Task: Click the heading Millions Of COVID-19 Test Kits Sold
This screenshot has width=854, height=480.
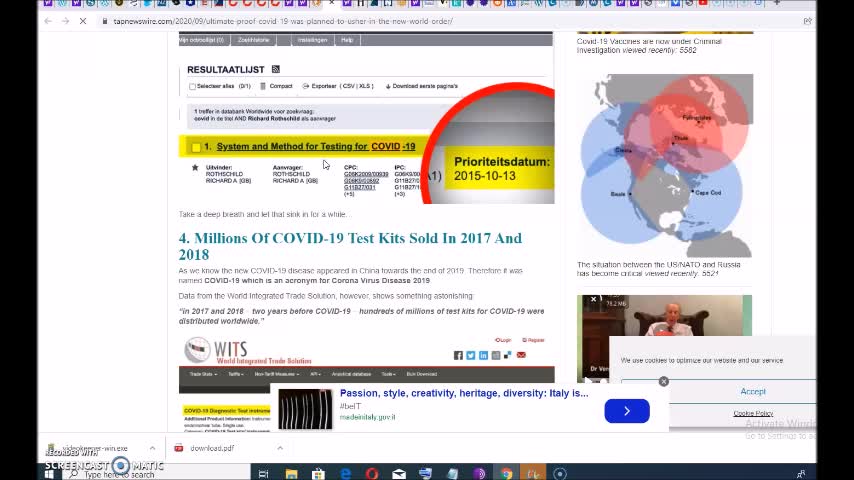Action: coord(350,246)
